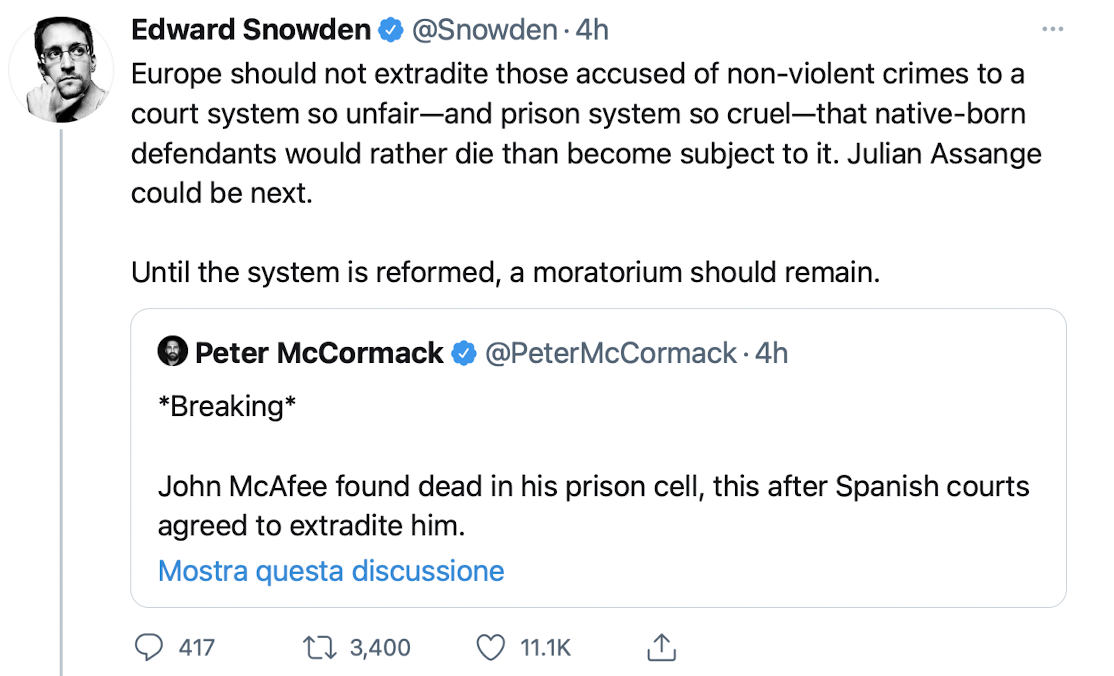Click the *Breaking* text in quoted tweet

point(227,407)
